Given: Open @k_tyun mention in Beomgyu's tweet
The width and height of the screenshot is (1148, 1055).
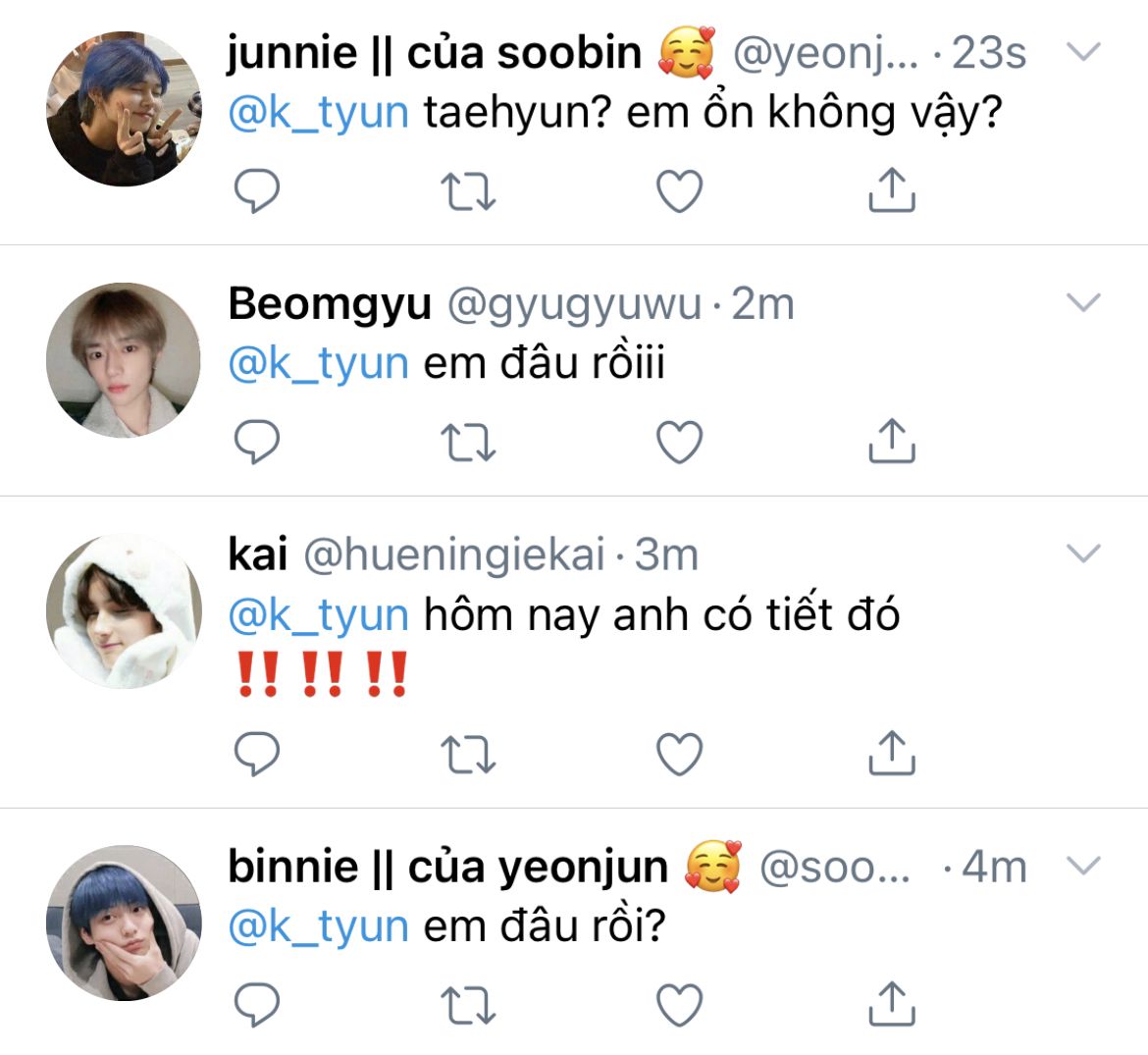Looking at the screenshot, I should tap(318, 364).
